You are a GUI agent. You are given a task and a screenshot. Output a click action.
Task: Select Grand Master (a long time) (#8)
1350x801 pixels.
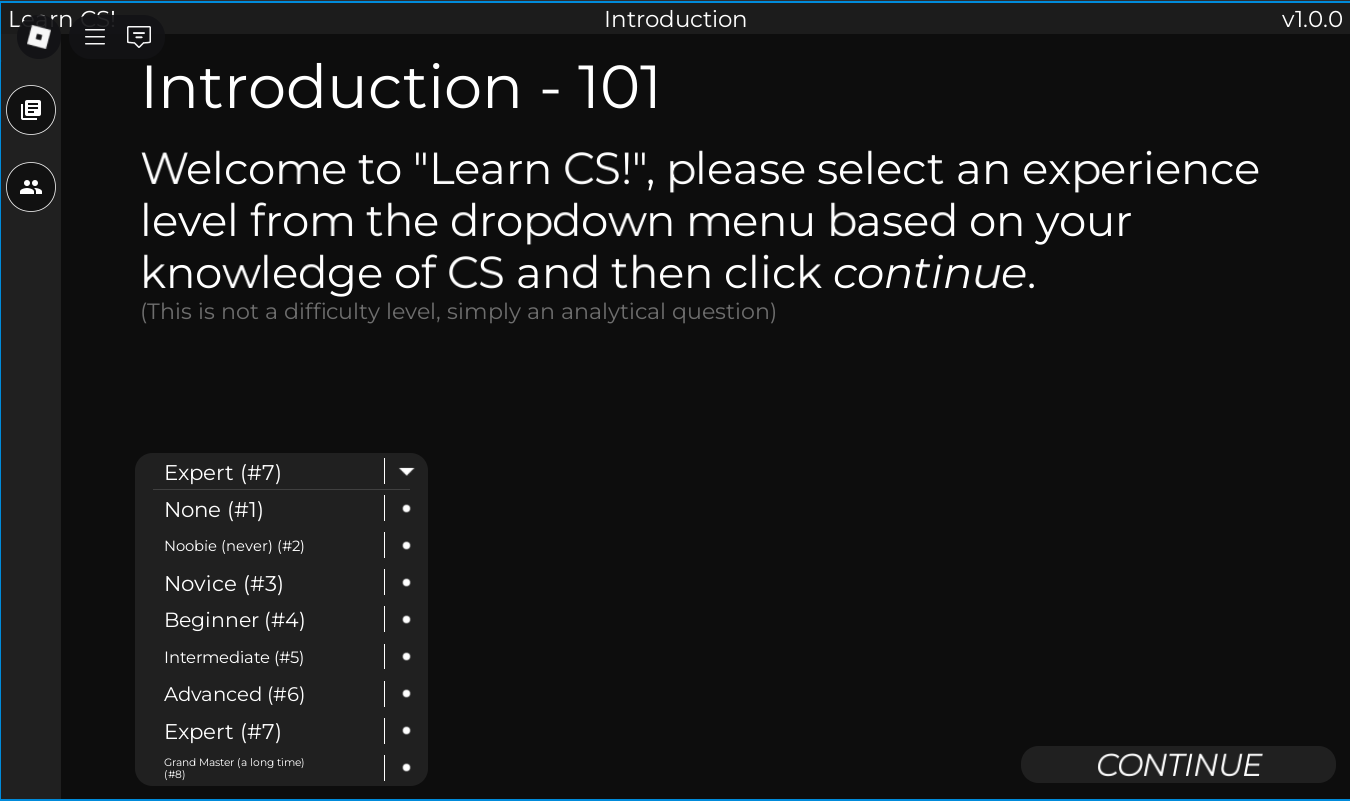[234, 768]
